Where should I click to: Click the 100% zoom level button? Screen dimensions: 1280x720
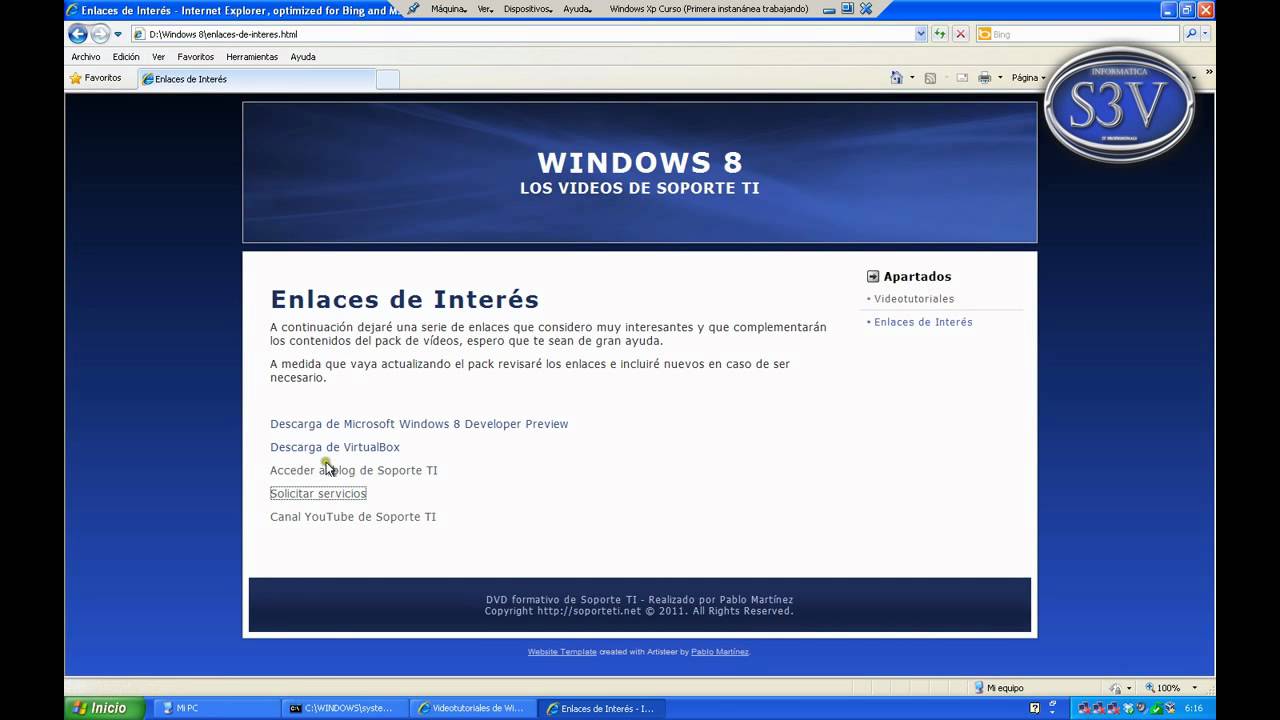tap(1163, 688)
